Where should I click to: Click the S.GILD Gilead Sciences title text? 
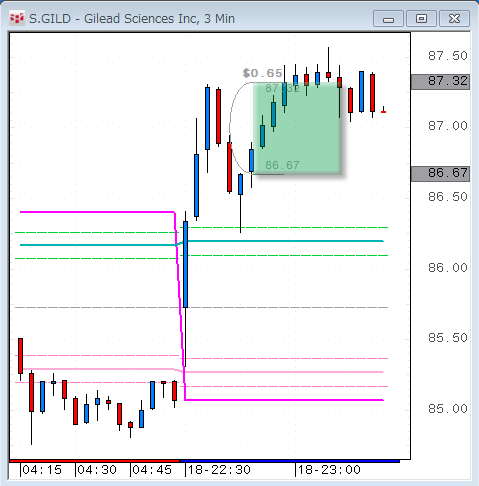tap(132, 19)
